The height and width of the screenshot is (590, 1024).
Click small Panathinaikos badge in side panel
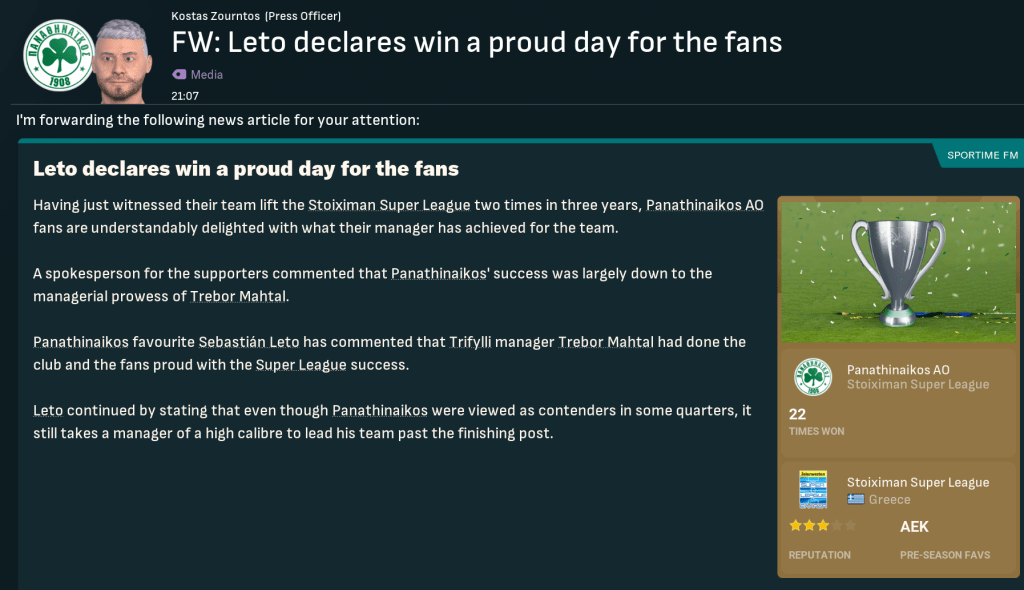813,377
